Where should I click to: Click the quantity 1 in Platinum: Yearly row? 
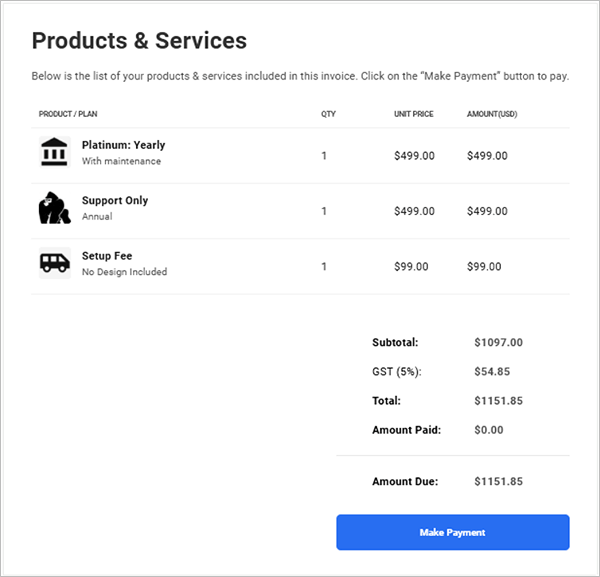click(x=324, y=156)
